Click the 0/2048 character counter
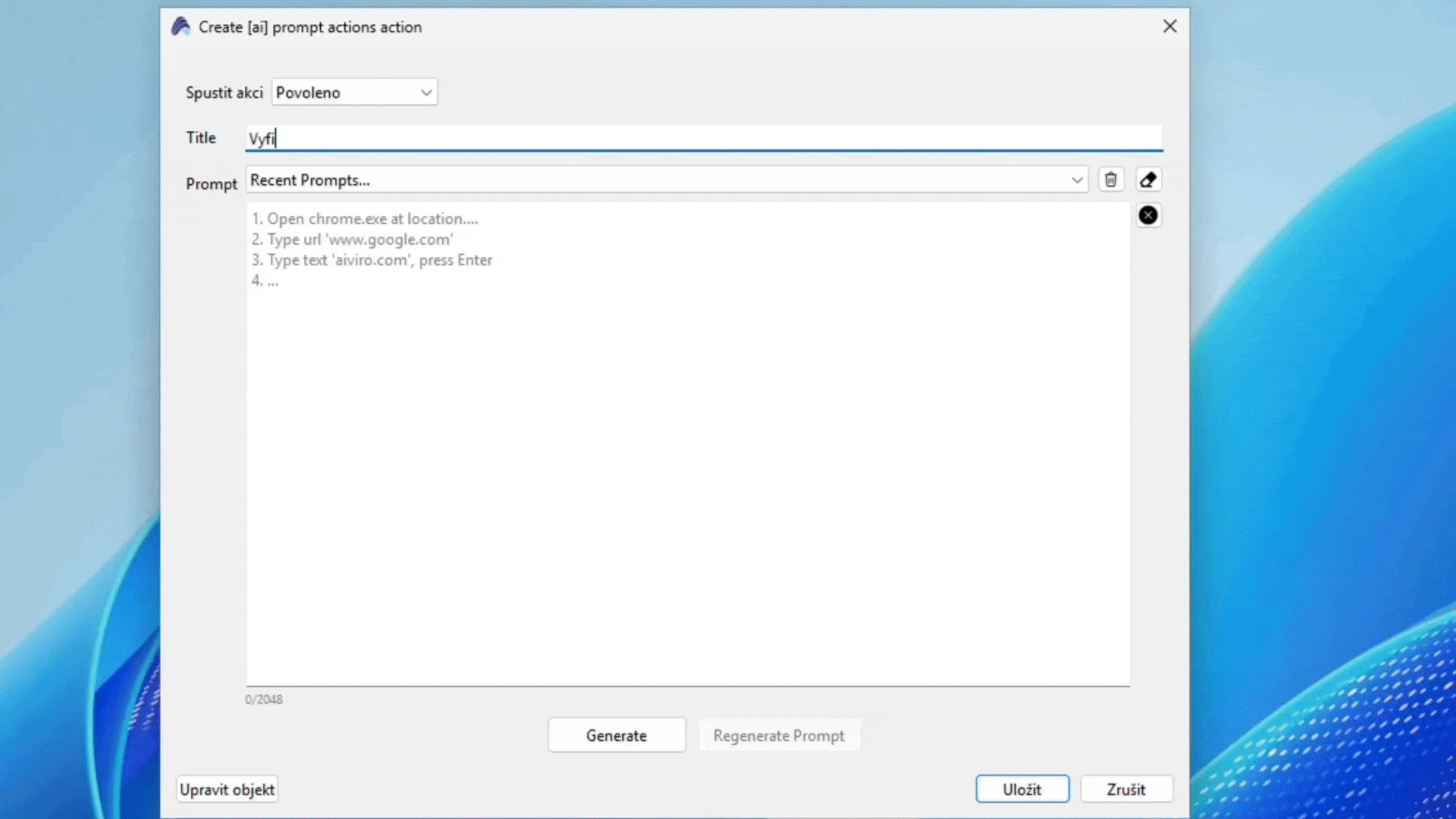Viewport: 1456px width, 819px height. tap(264, 699)
